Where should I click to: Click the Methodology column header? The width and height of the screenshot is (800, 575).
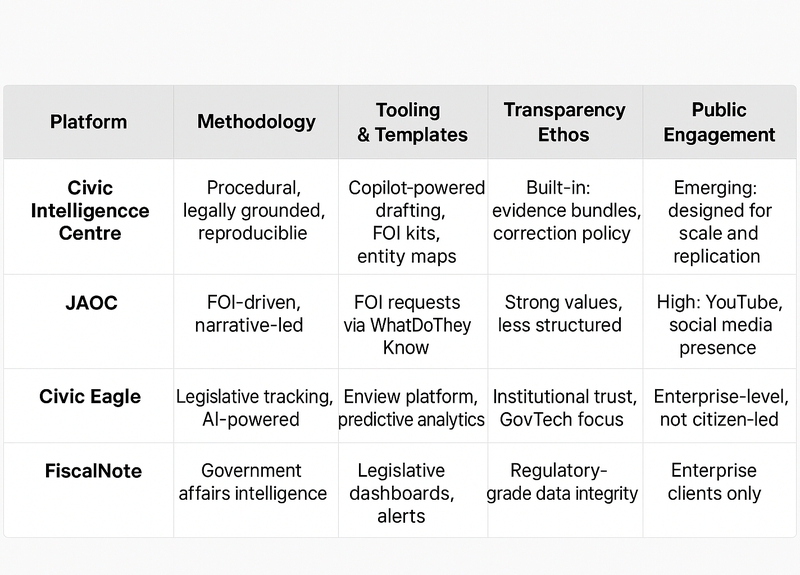[256, 122]
